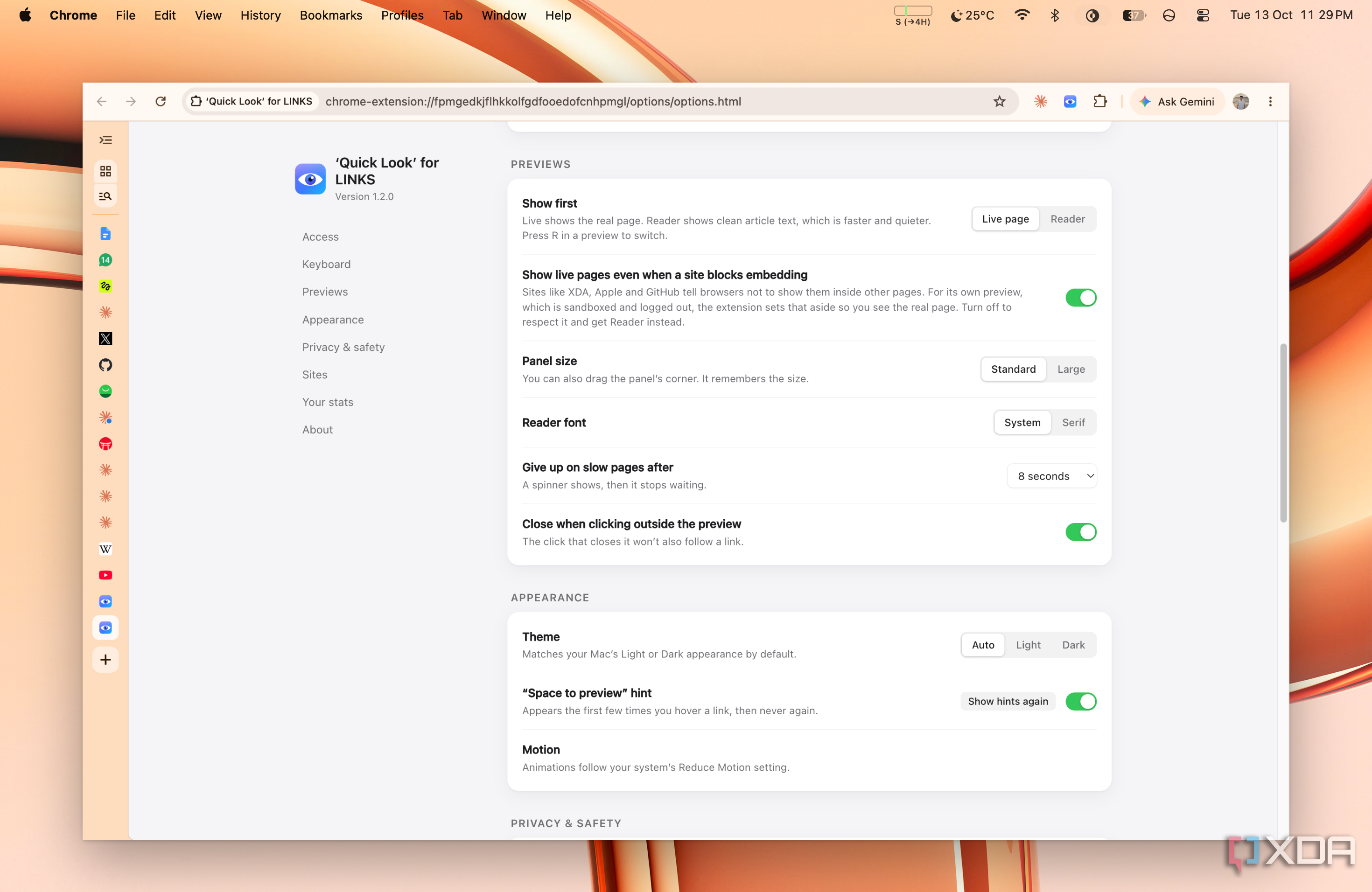
Task: Select Large panel size
Action: [1071, 369]
